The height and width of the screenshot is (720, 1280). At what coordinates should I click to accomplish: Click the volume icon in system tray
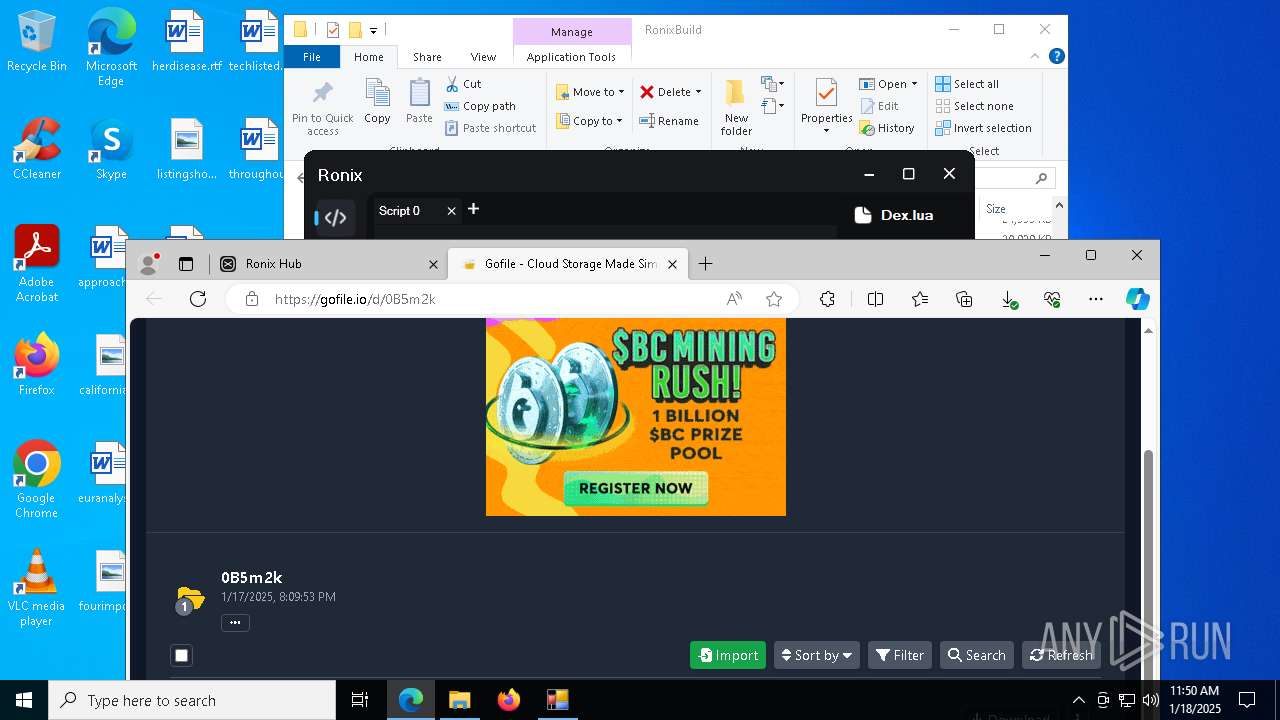1151,700
